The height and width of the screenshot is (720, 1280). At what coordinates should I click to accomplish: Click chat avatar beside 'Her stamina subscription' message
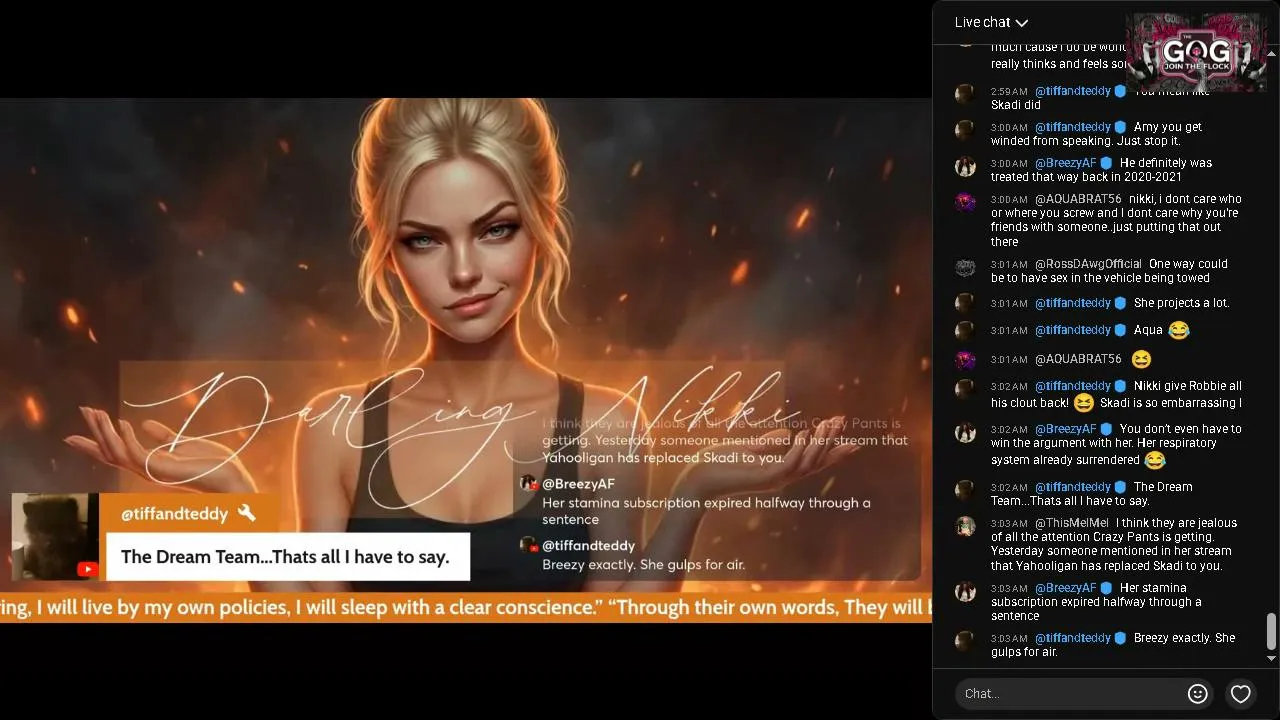pos(965,591)
